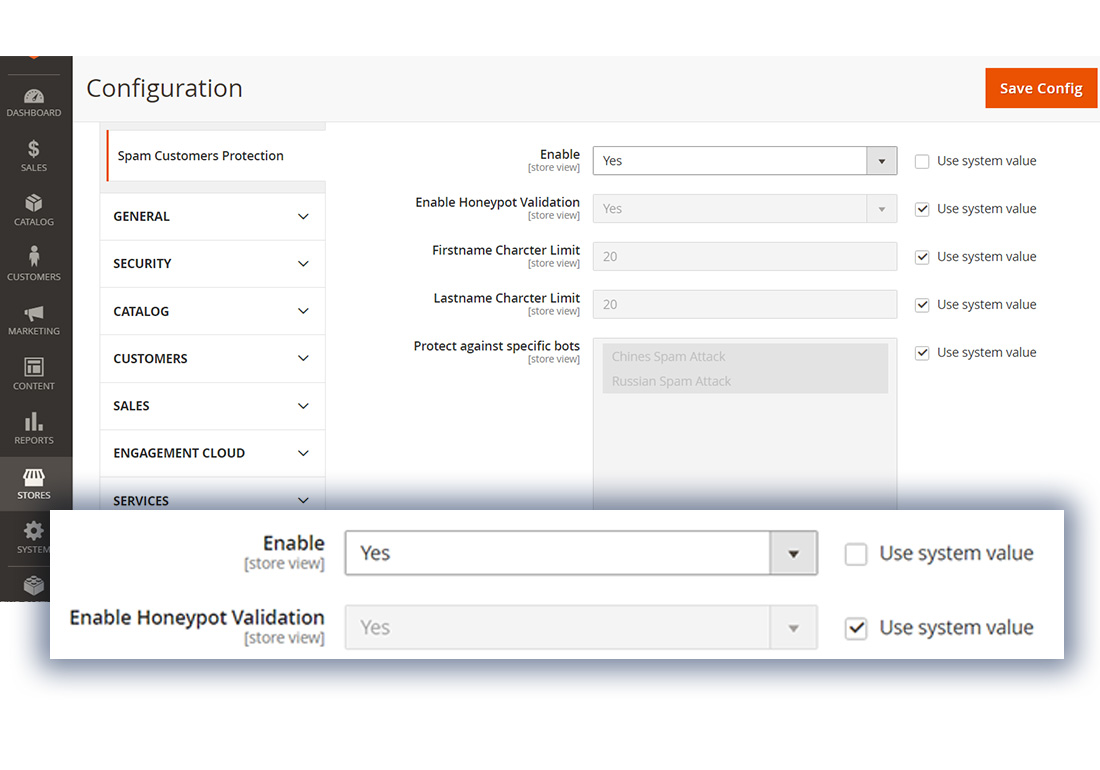Click the Save Config button

click(x=1040, y=88)
